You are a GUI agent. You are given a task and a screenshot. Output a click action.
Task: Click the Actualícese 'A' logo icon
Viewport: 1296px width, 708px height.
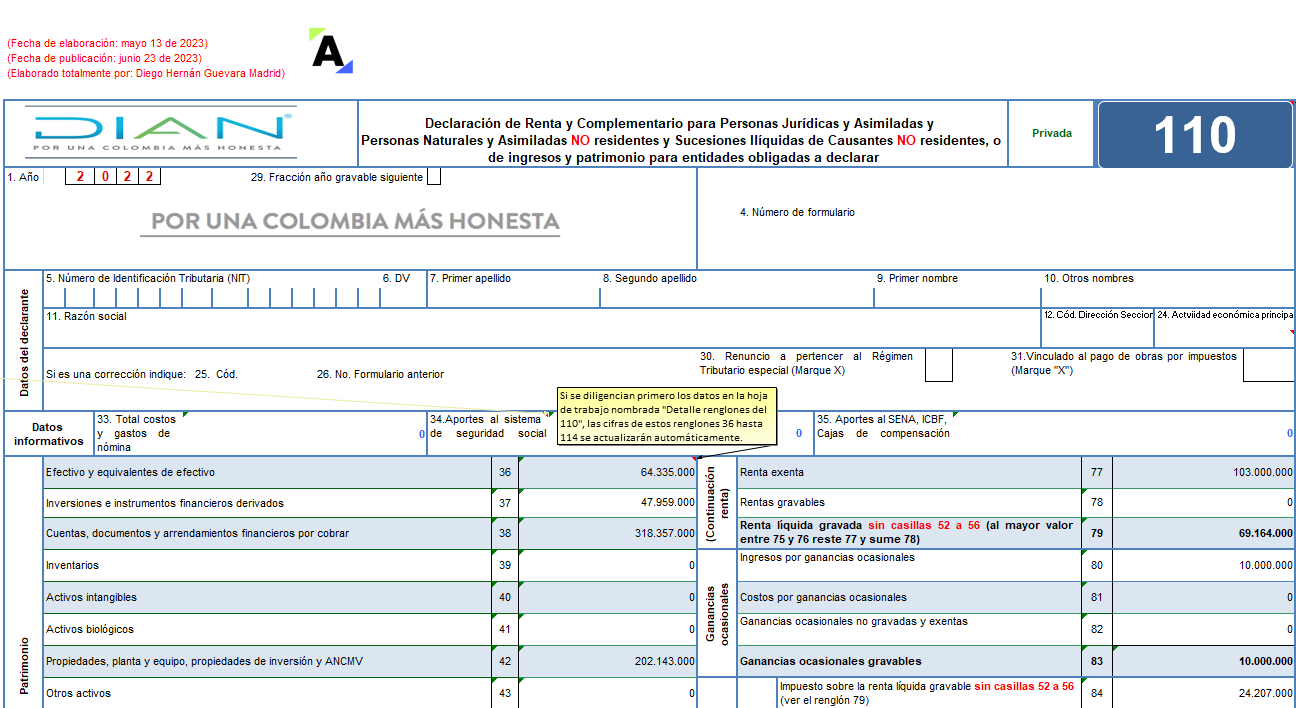pyautogui.click(x=331, y=51)
